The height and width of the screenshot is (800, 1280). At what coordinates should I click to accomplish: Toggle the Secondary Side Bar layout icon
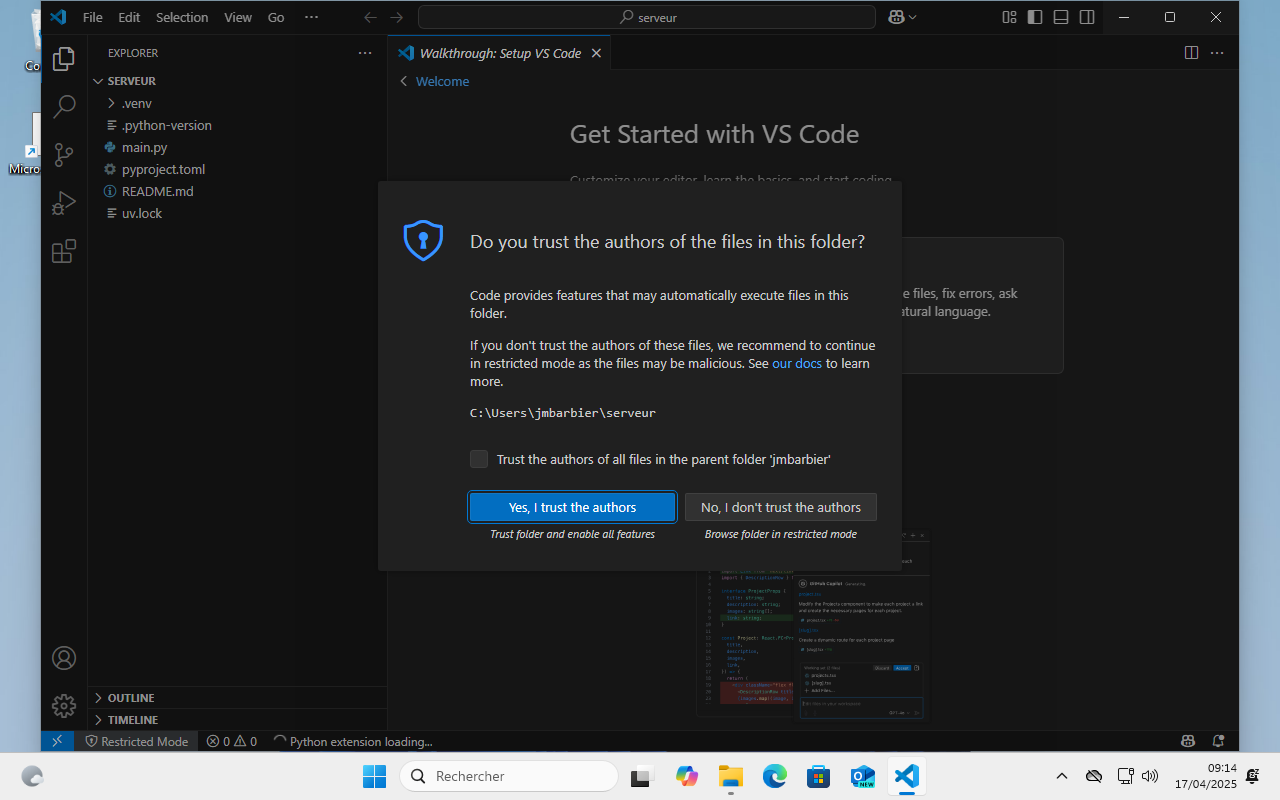pyautogui.click(x=1087, y=17)
